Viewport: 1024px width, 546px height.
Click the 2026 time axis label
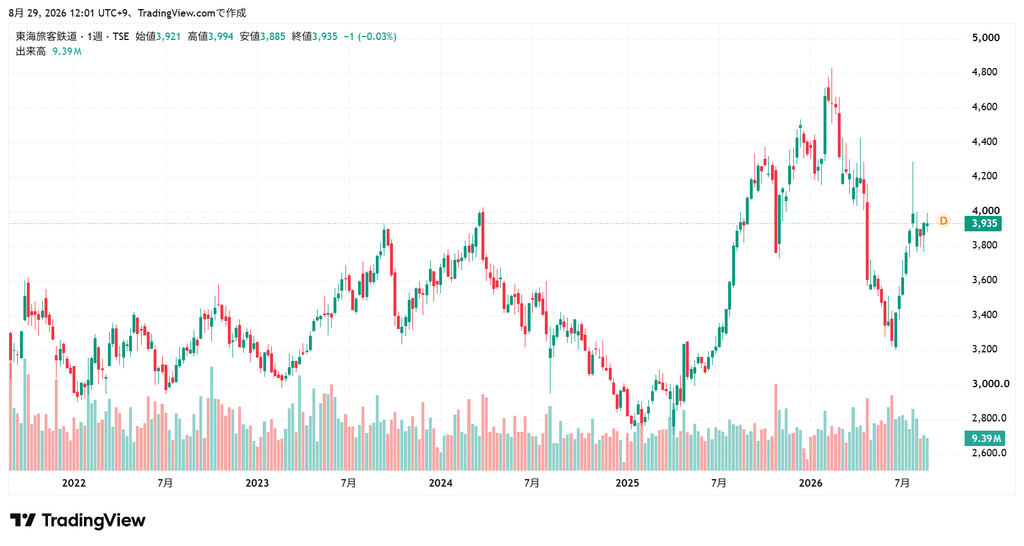click(810, 483)
